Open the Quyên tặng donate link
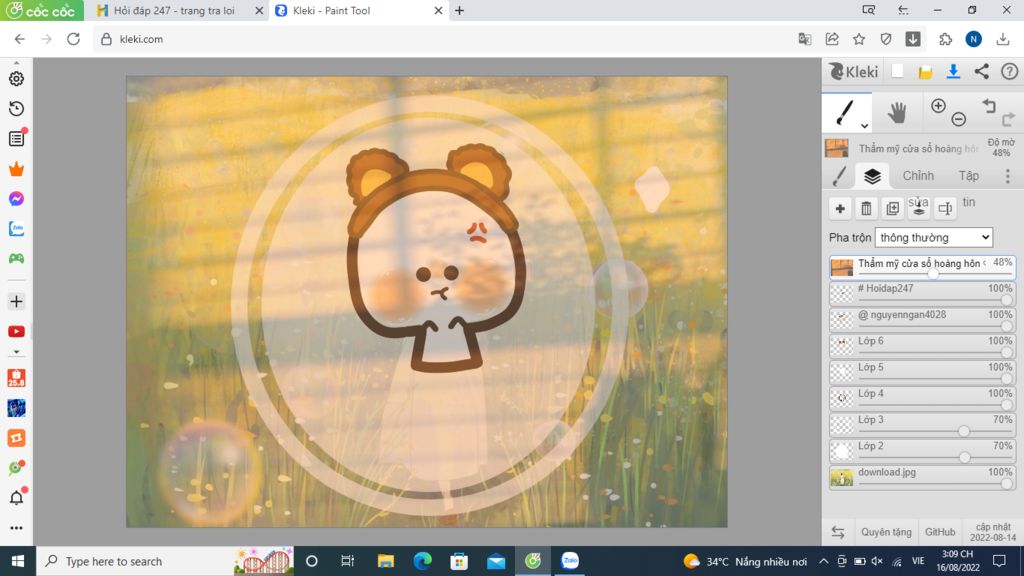Image resolution: width=1024 pixels, height=576 pixels. click(886, 532)
